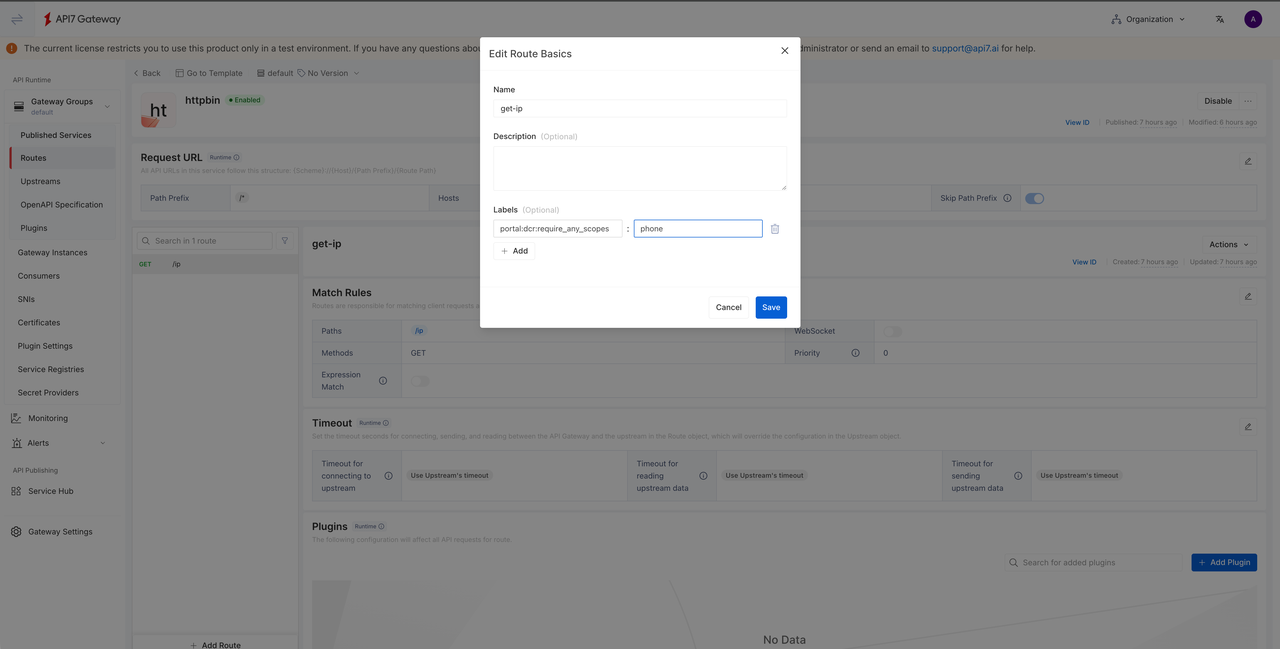Viewport: 1280px width, 649px height.
Task: Toggle the Skip Path Prefix switch
Action: pyautogui.click(x=1034, y=198)
